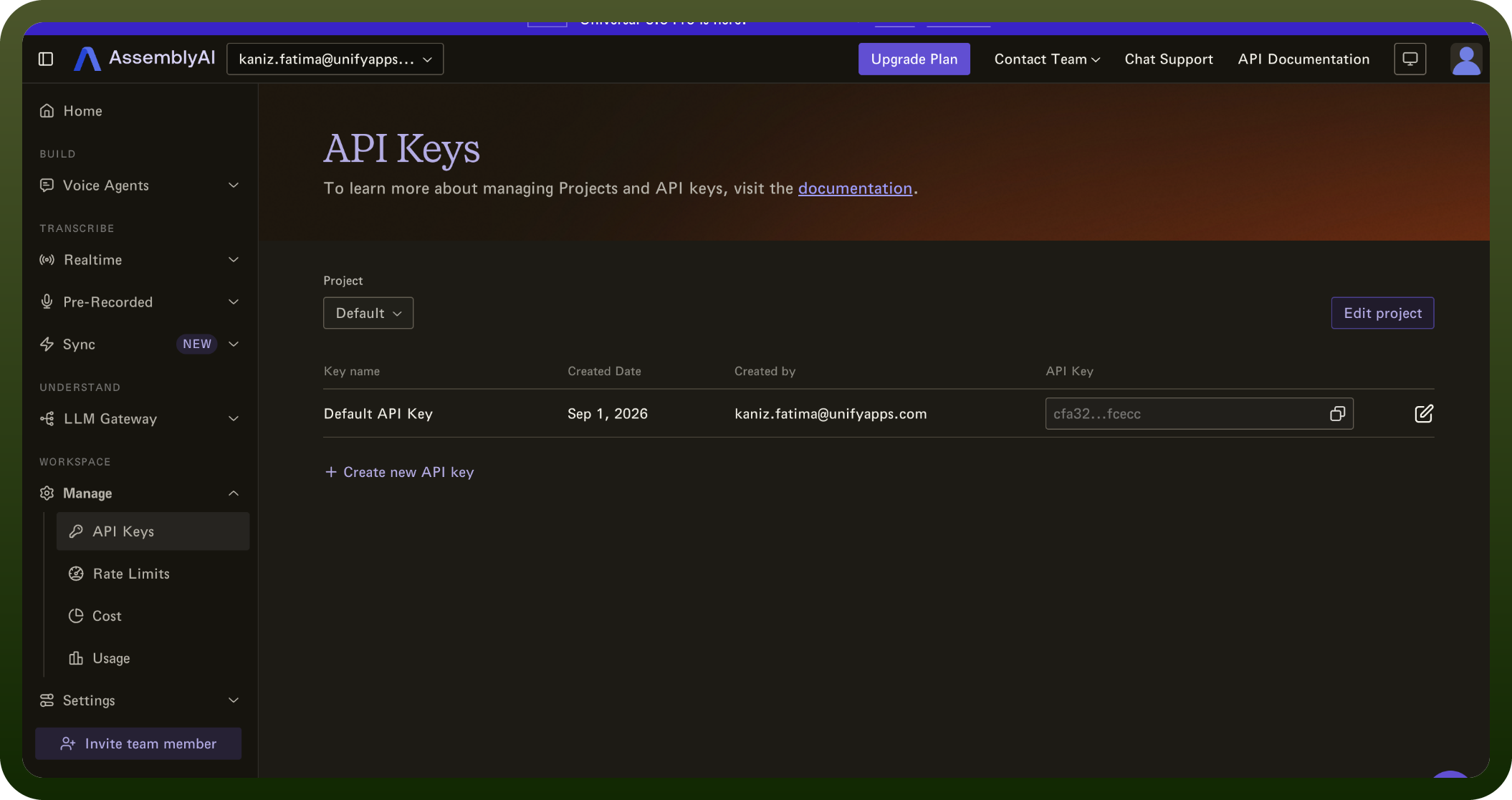Click the API Keys page heading
Screen dimensions: 1512x800
(x=401, y=148)
